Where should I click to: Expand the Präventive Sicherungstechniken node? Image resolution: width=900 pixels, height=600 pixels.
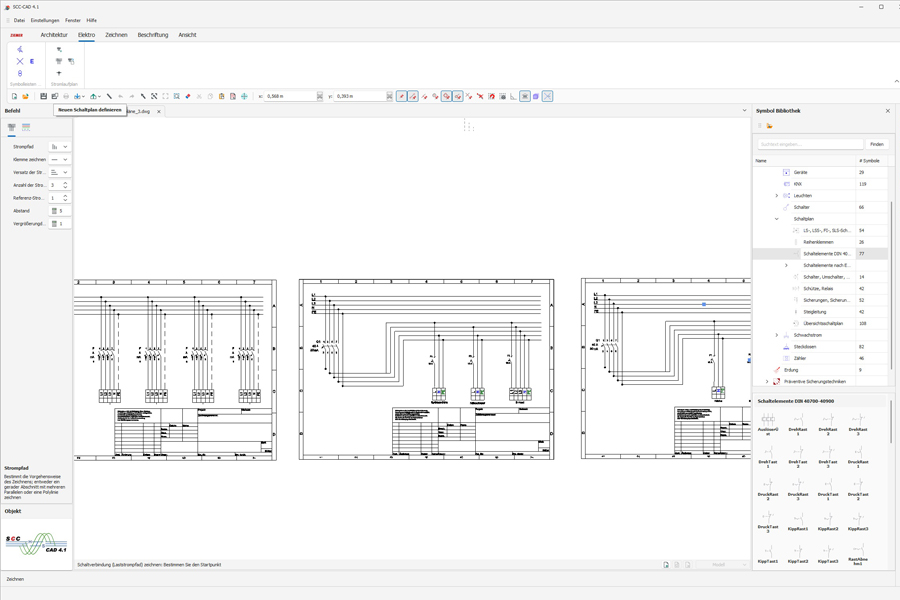[767, 382]
